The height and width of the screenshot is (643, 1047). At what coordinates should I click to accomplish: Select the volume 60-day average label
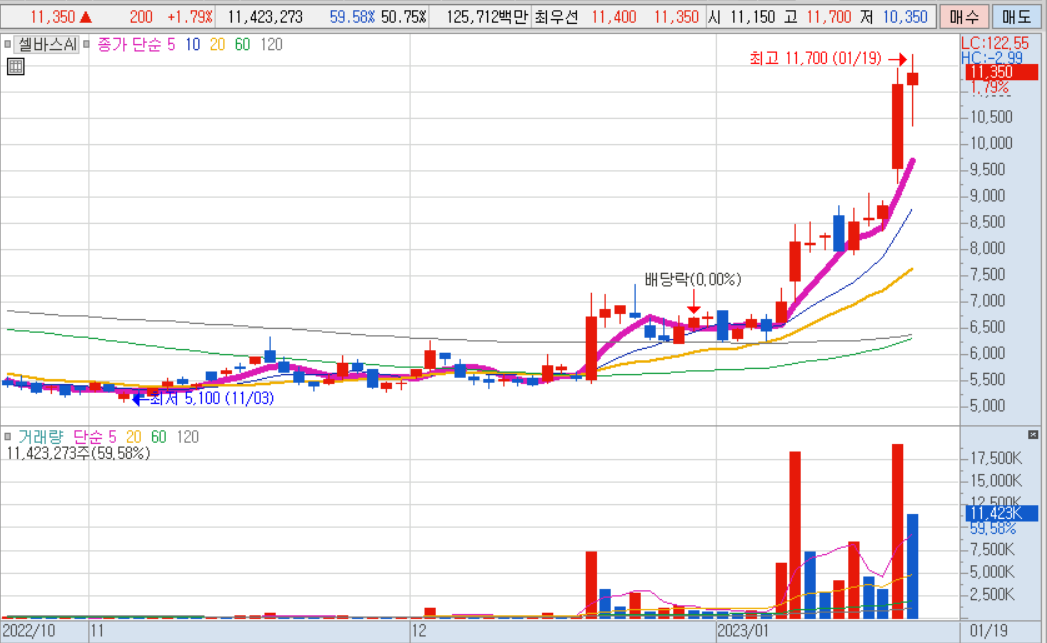[x=158, y=437]
